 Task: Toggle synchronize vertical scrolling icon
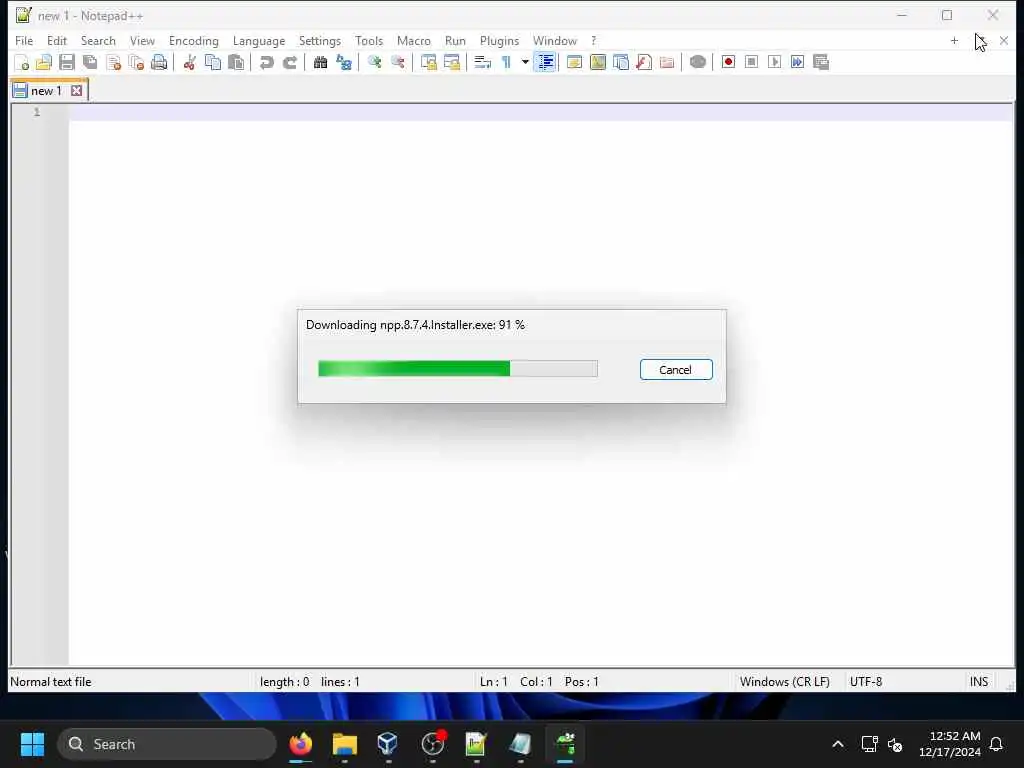pyautogui.click(x=428, y=62)
